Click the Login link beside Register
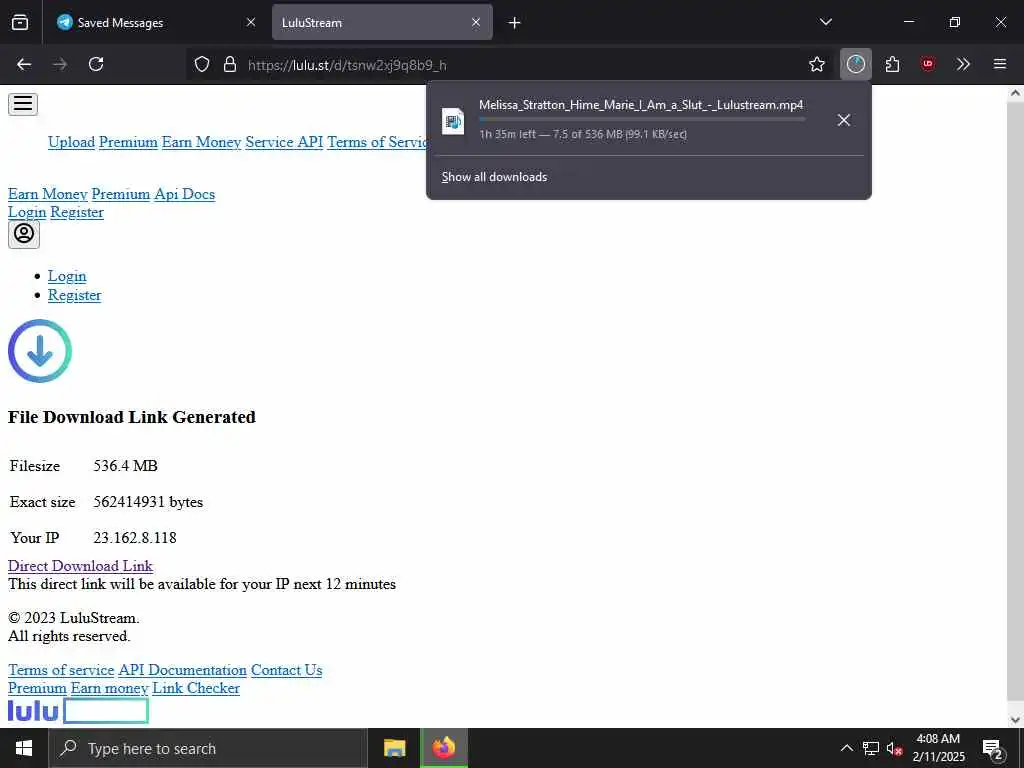1024x768 pixels. [27, 212]
